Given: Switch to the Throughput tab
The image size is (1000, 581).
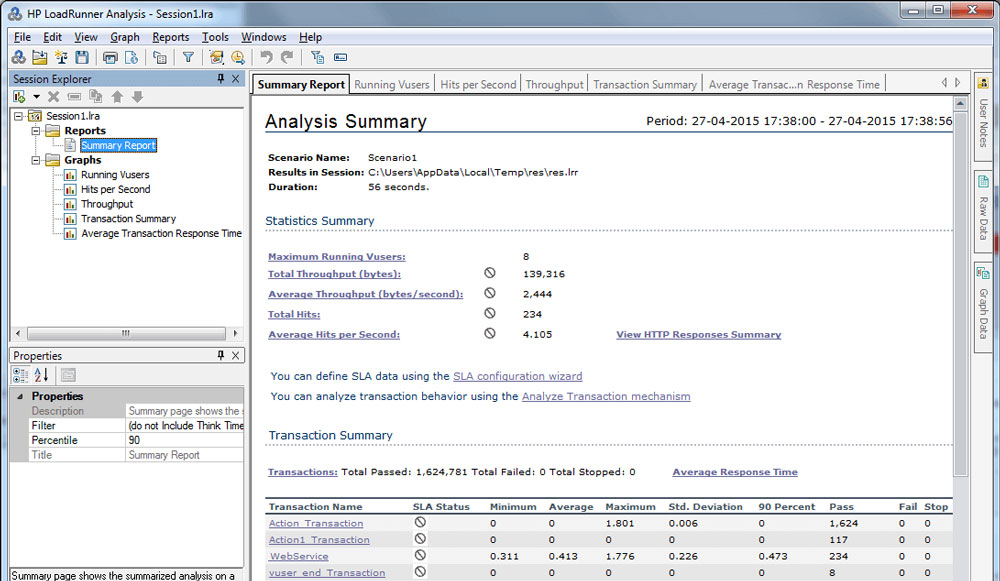Looking at the screenshot, I should click(x=554, y=84).
